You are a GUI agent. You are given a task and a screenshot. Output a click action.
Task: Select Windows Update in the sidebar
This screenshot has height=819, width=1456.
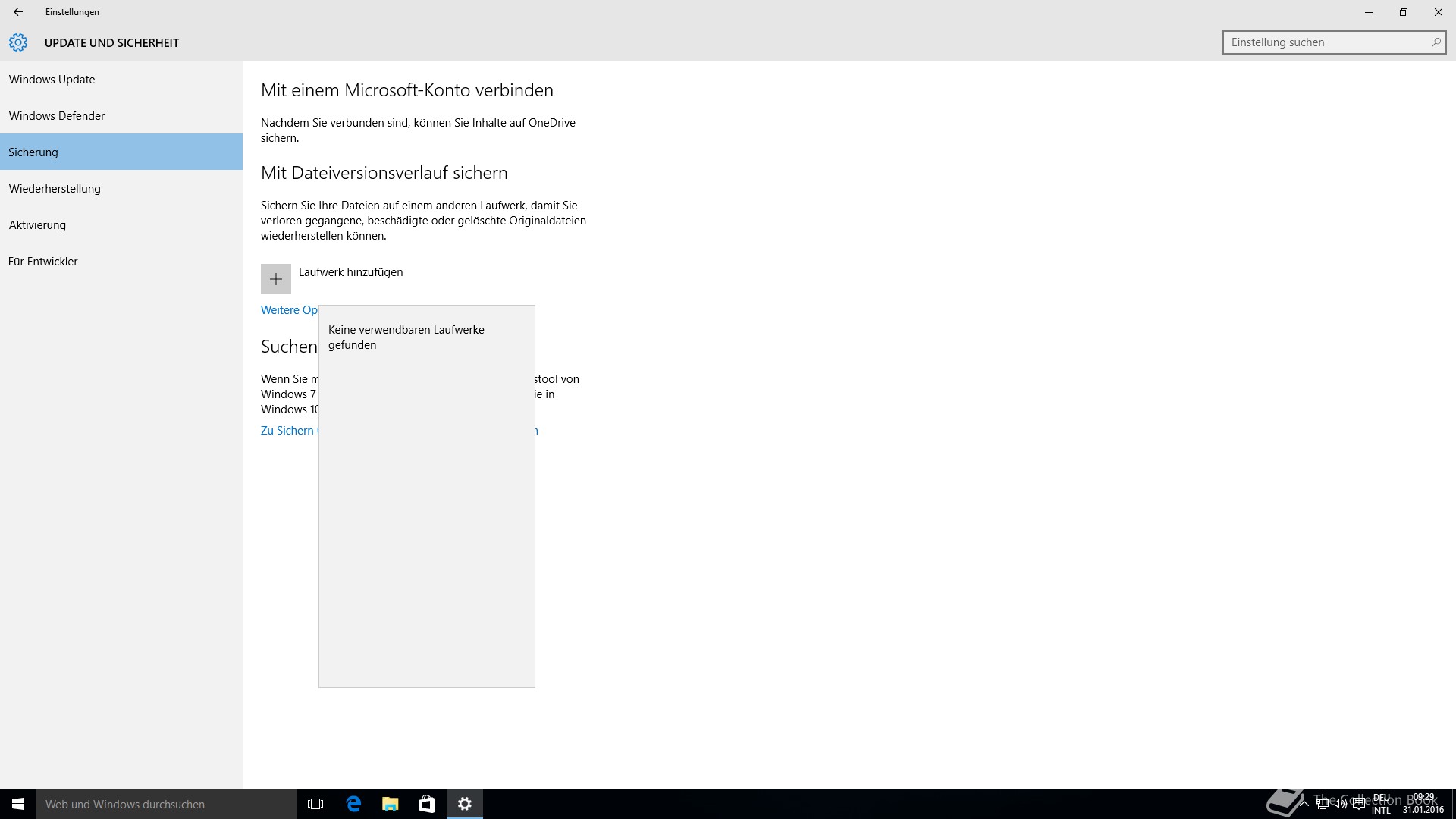coord(121,80)
